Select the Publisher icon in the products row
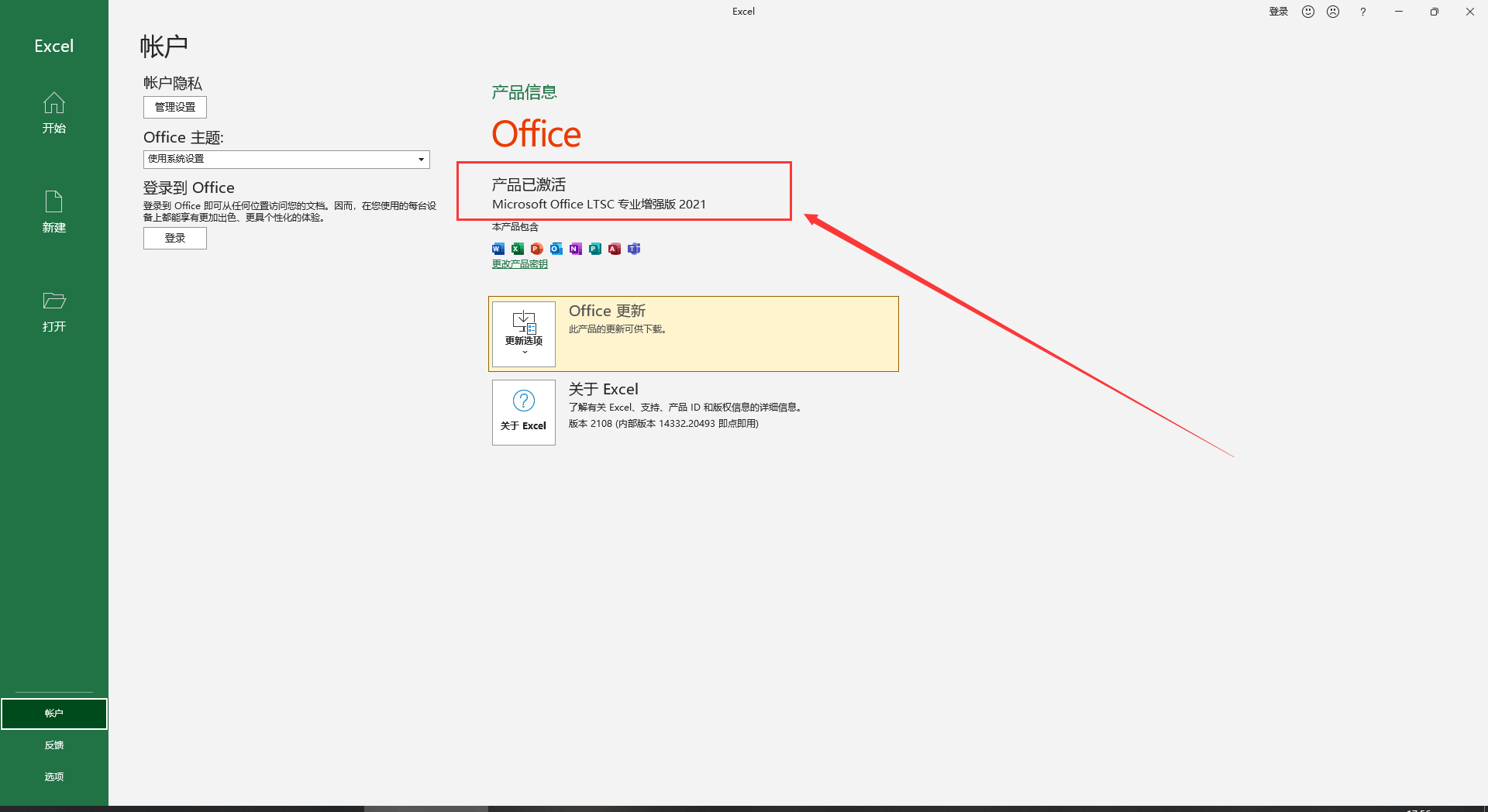1488x812 pixels. (x=595, y=249)
